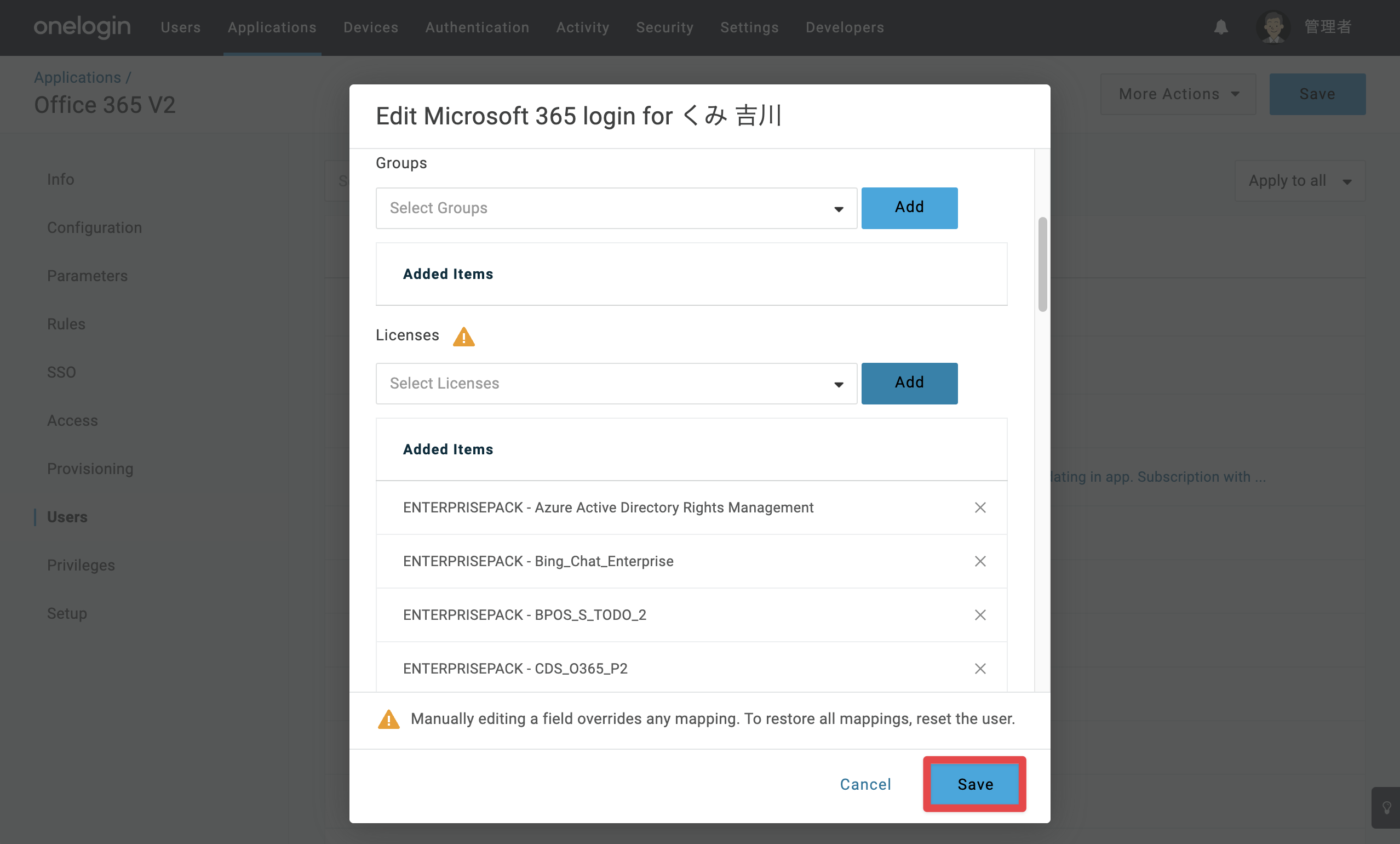Viewport: 1400px width, 844px height.
Task: Add the selected group
Action: click(x=909, y=208)
